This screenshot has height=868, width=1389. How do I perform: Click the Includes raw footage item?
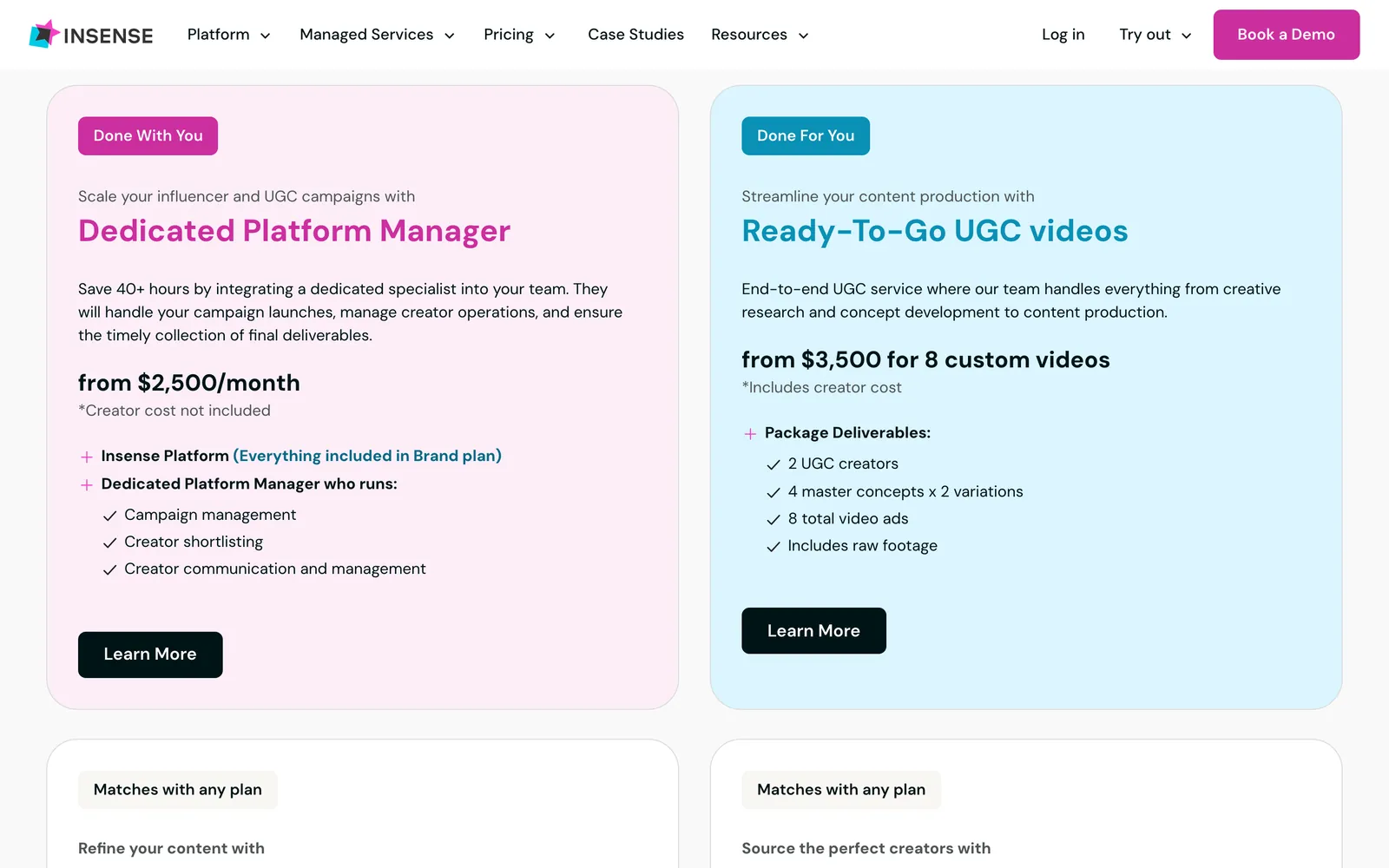click(862, 545)
